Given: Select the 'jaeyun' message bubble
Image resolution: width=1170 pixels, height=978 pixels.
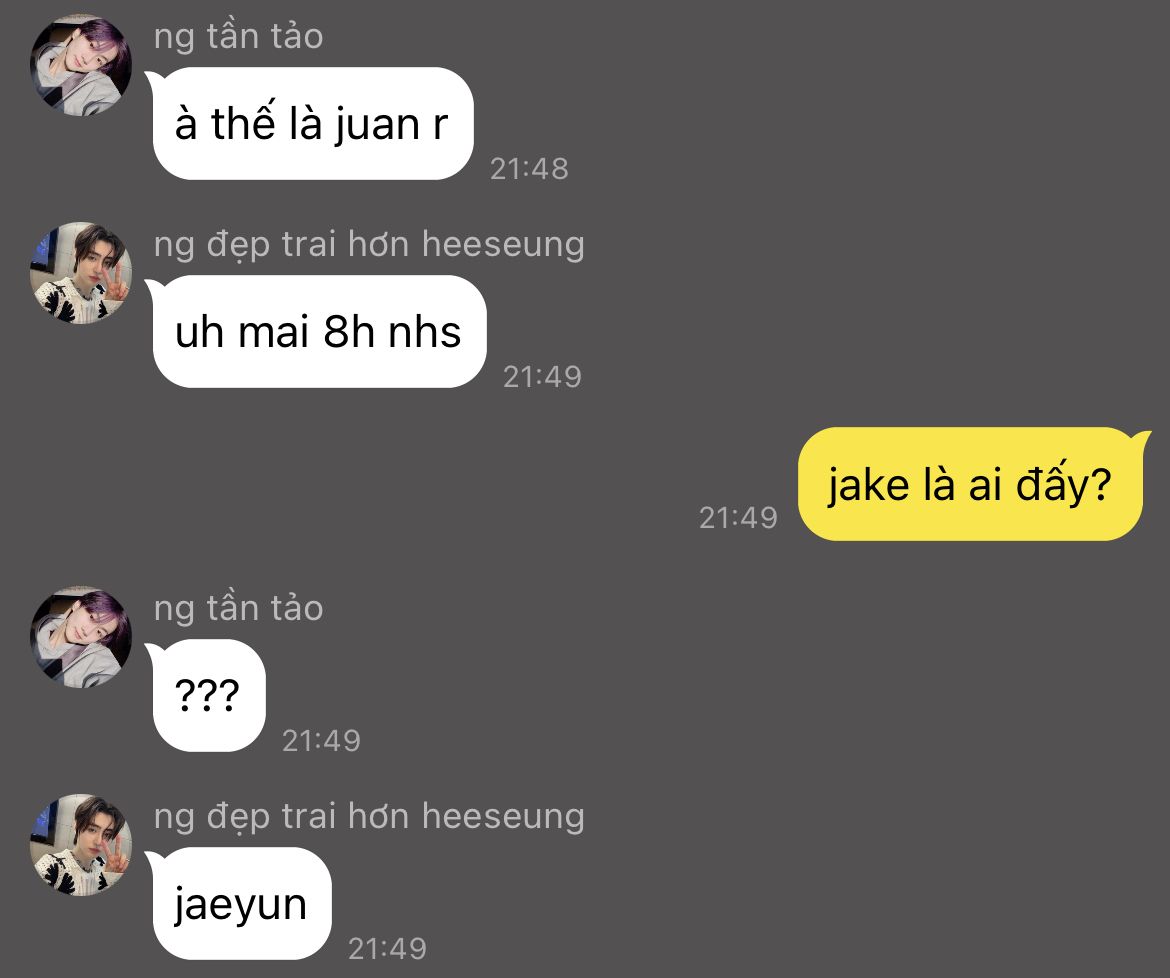Looking at the screenshot, I should (x=242, y=904).
